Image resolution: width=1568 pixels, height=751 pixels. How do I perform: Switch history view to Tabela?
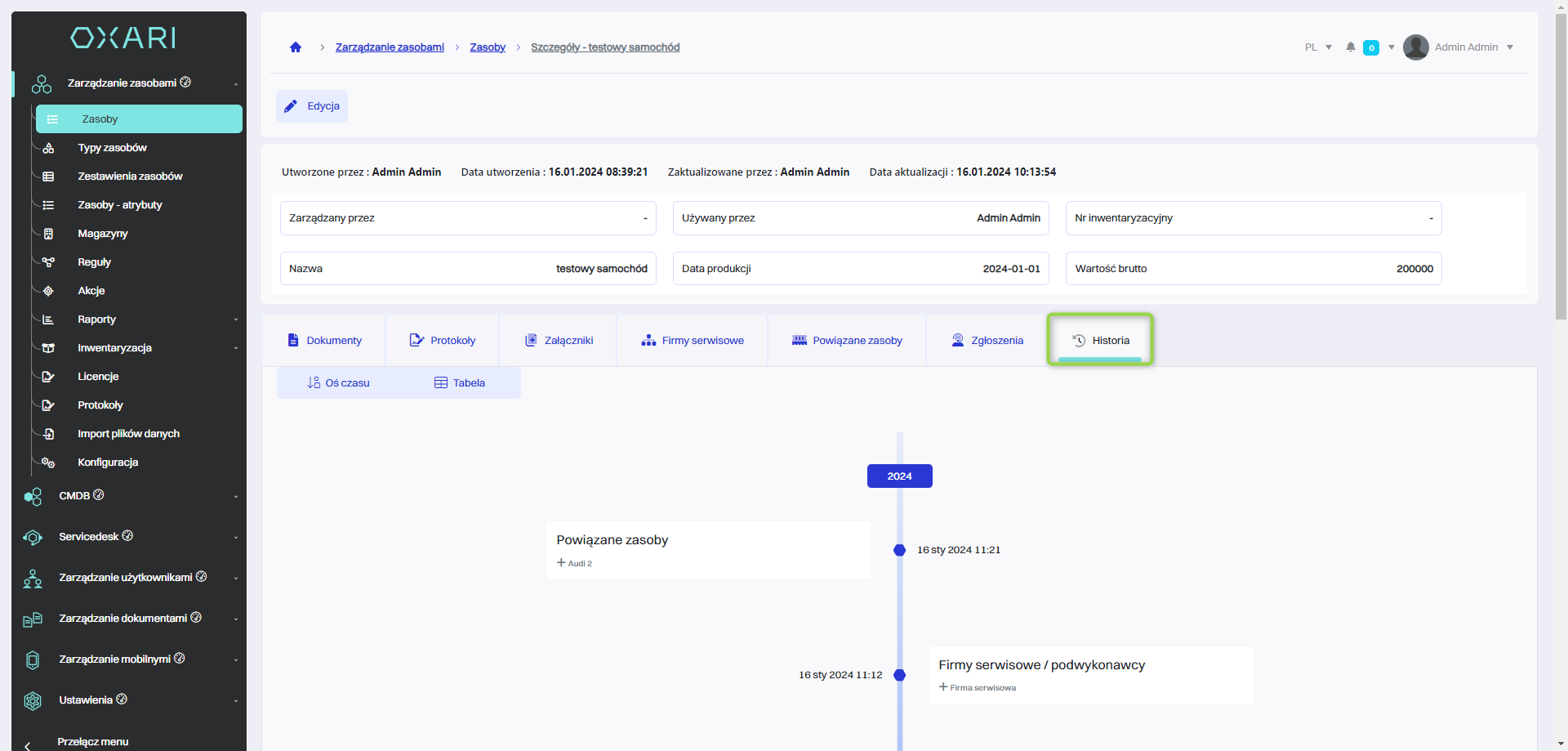tap(460, 382)
